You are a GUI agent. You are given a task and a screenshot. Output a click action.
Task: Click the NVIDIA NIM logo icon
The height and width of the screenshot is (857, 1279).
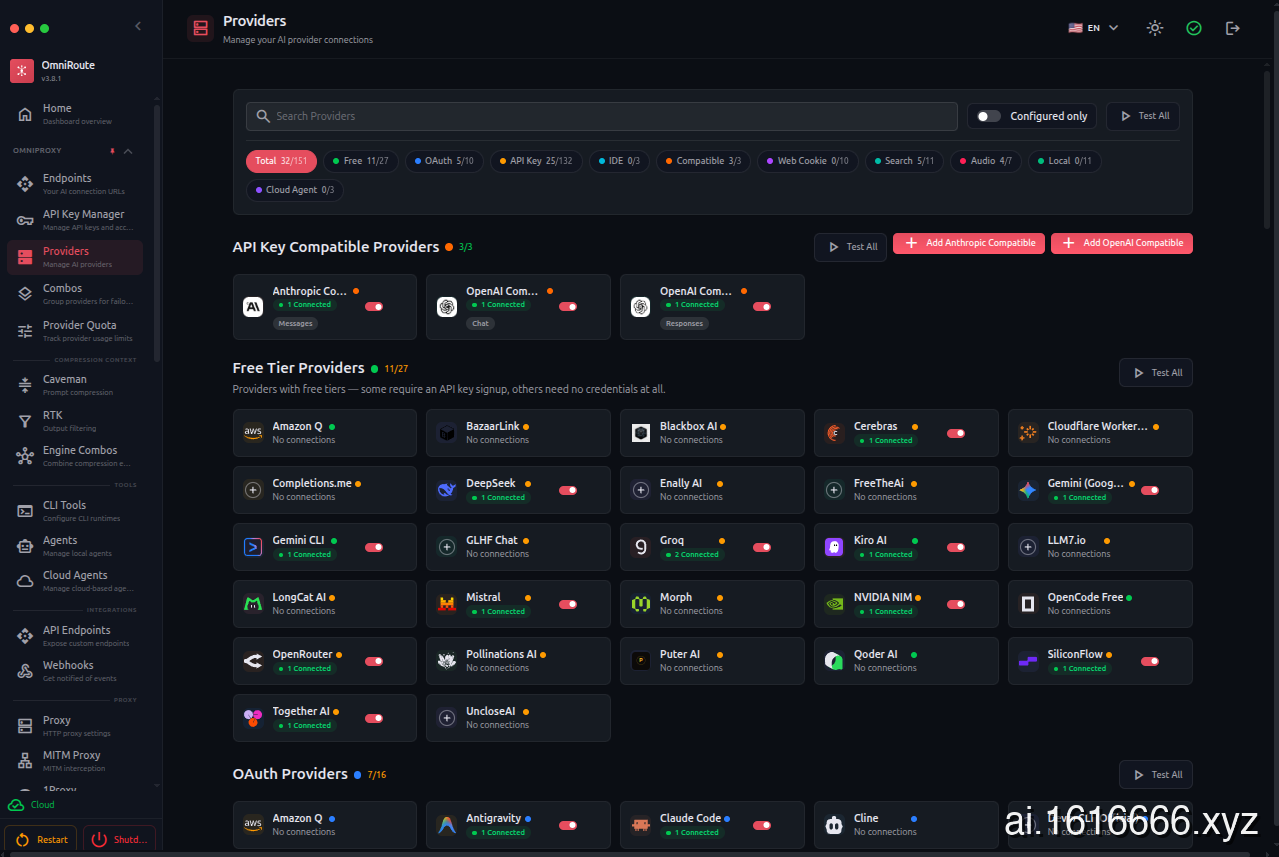(834, 604)
